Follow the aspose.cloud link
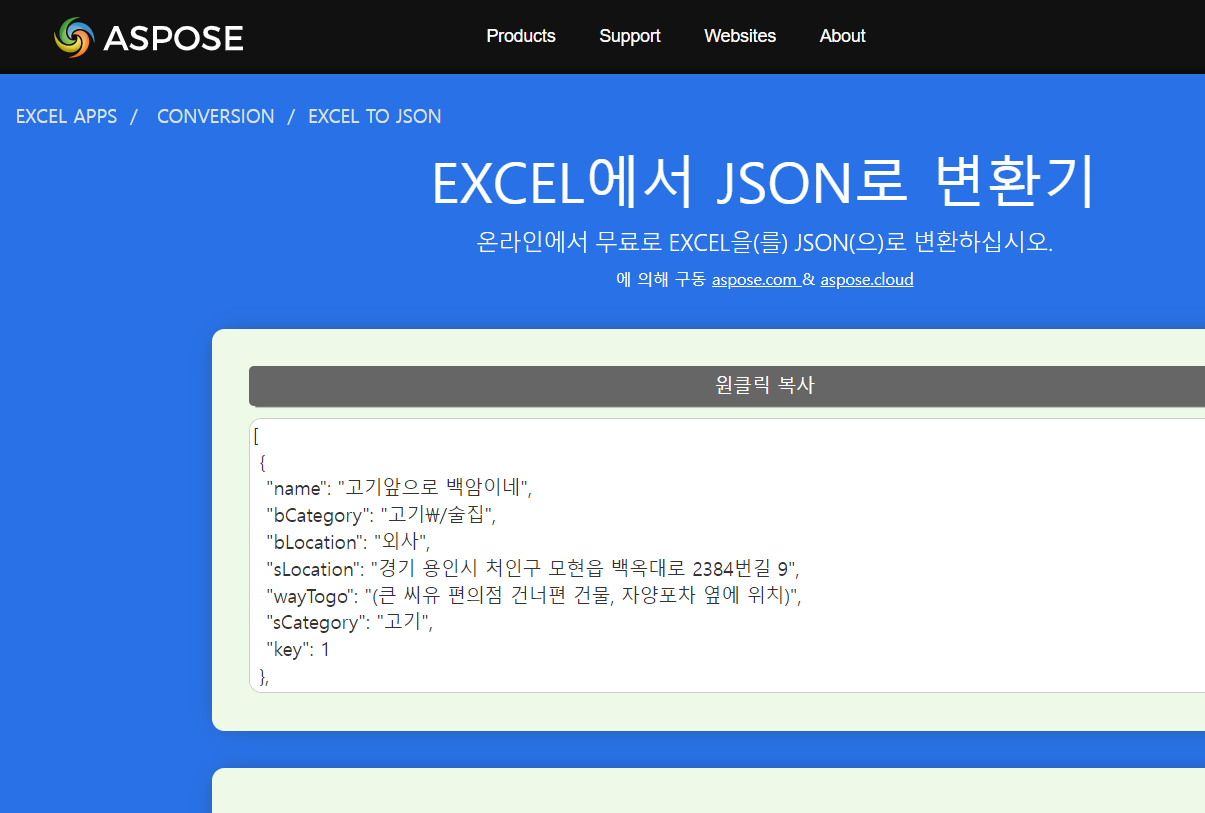Viewport: 1205px width, 813px height. (x=867, y=280)
